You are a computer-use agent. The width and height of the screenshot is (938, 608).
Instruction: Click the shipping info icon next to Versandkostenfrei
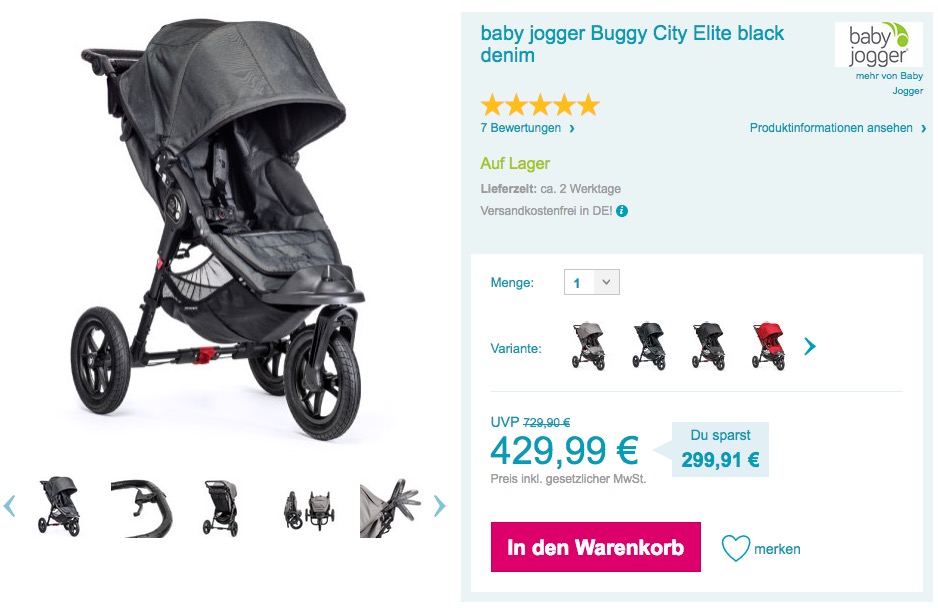tap(622, 211)
